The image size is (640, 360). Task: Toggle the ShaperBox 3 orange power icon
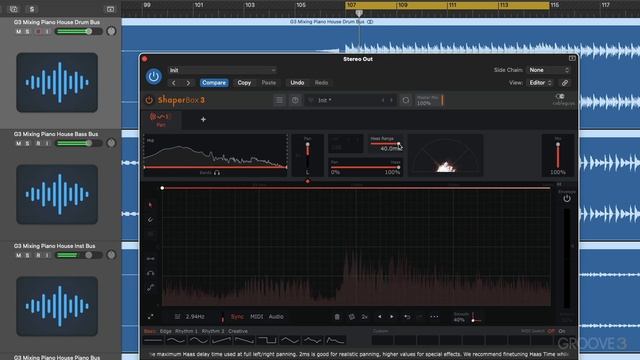pos(149,100)
